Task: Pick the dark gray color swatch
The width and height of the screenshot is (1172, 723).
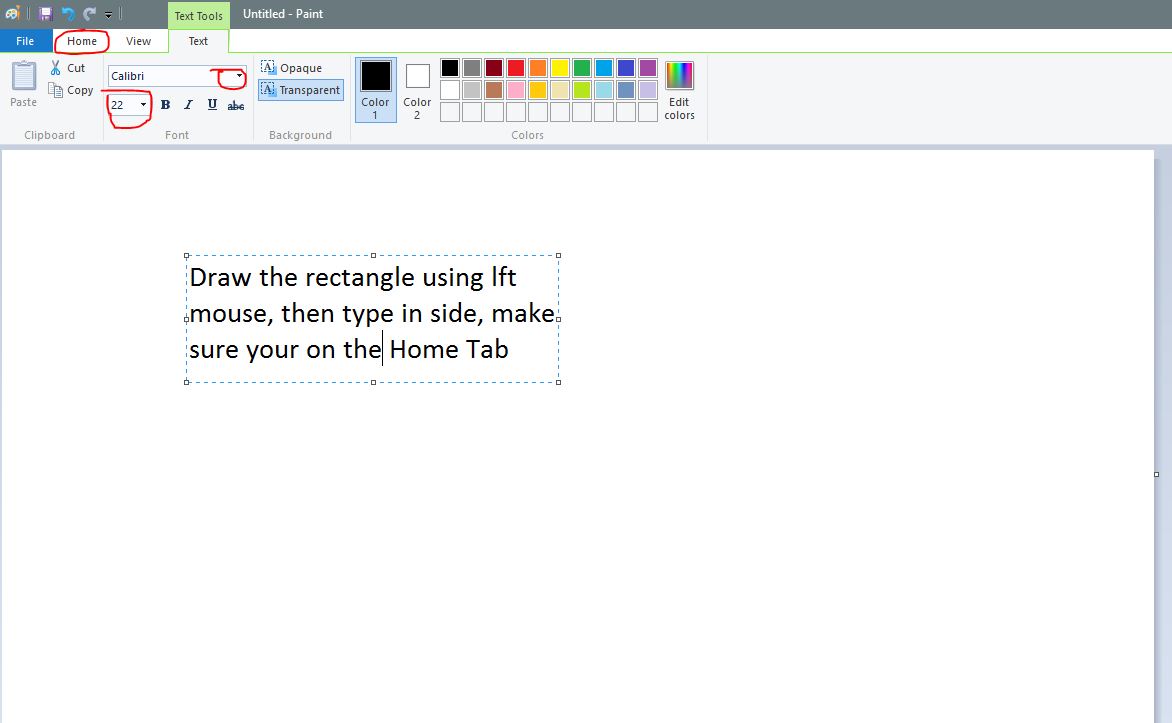Action: pyautogui.click(x=472, y=68)
